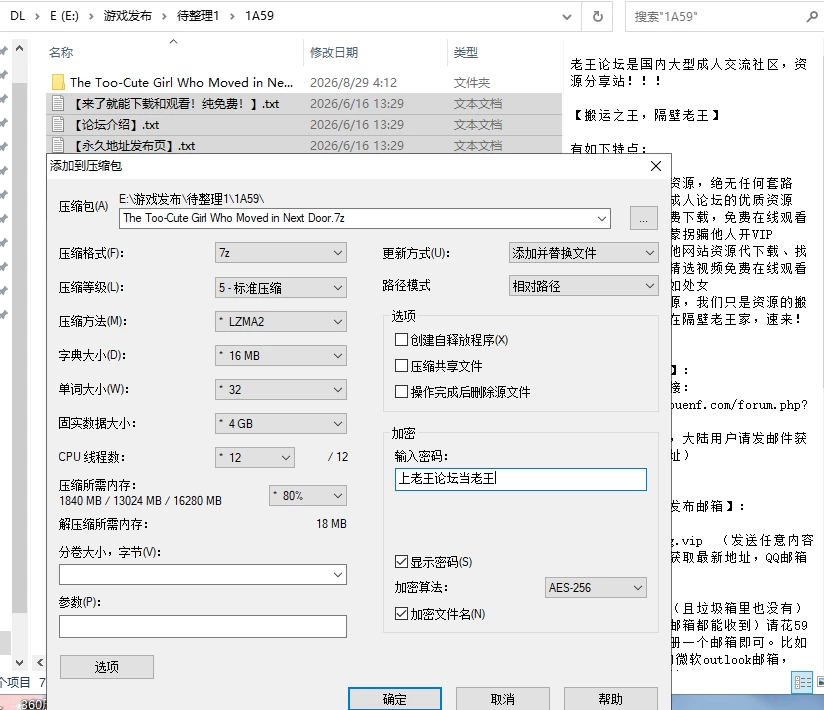Select file 【来了就能下载和观看！纯免费！】.txt
The image size is (824, 710).
point(176,104)
